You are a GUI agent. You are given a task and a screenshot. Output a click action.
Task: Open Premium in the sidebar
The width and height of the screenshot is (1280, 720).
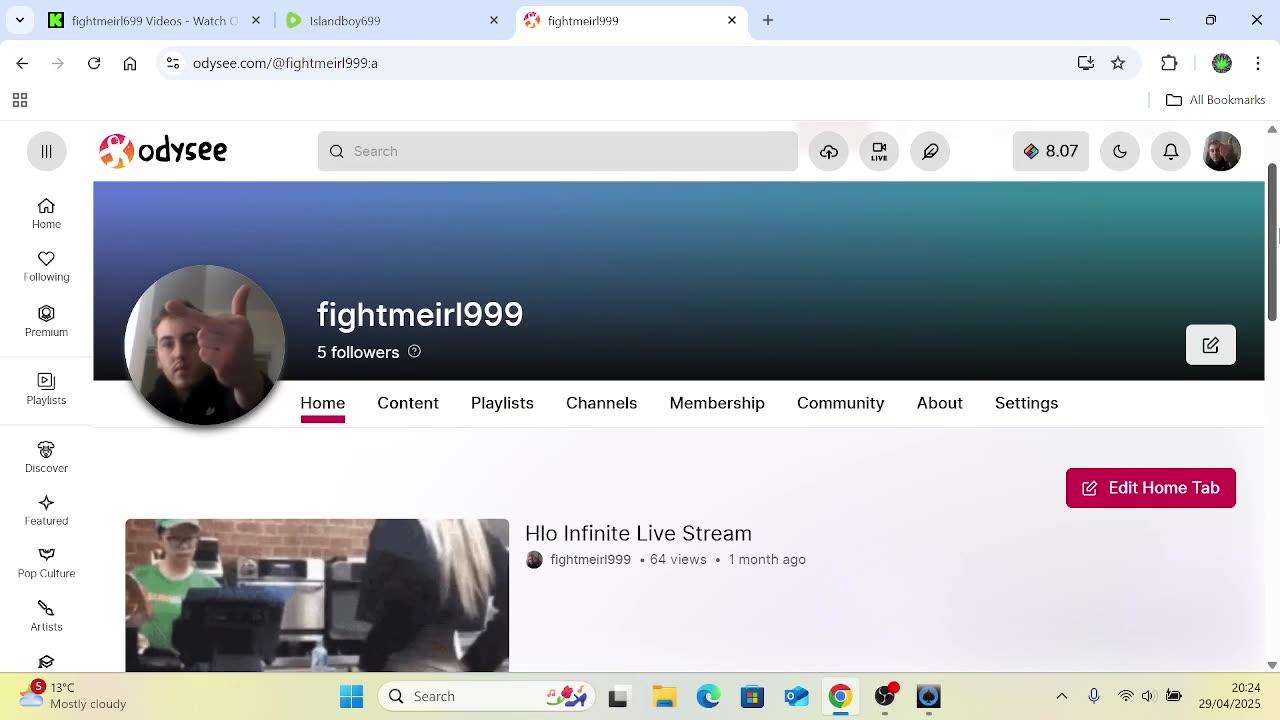46,321
